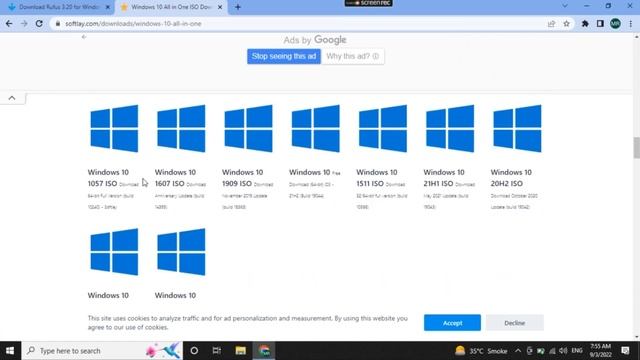
Task: Click the page vertical scrollbar thumb
Action: (636, 148)
